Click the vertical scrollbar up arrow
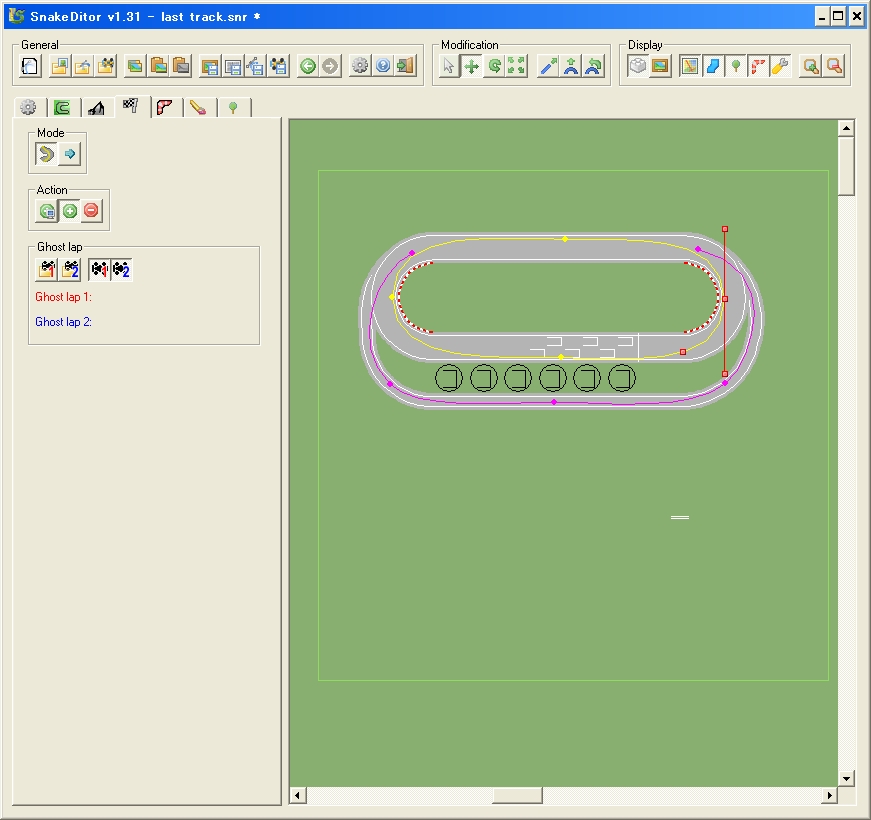This screenshot has width=871, height=820. pyautogui.click(x=846, y=128)
